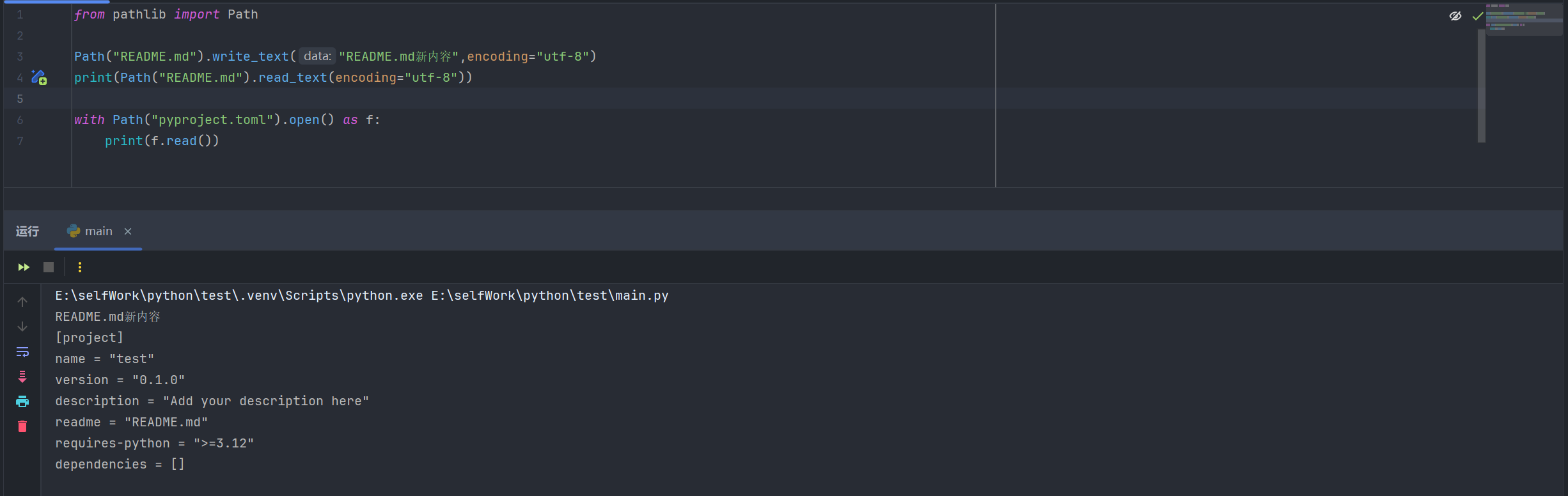Click 'pathlib' in the import line

pyautogui.click(x=139, y=14)
